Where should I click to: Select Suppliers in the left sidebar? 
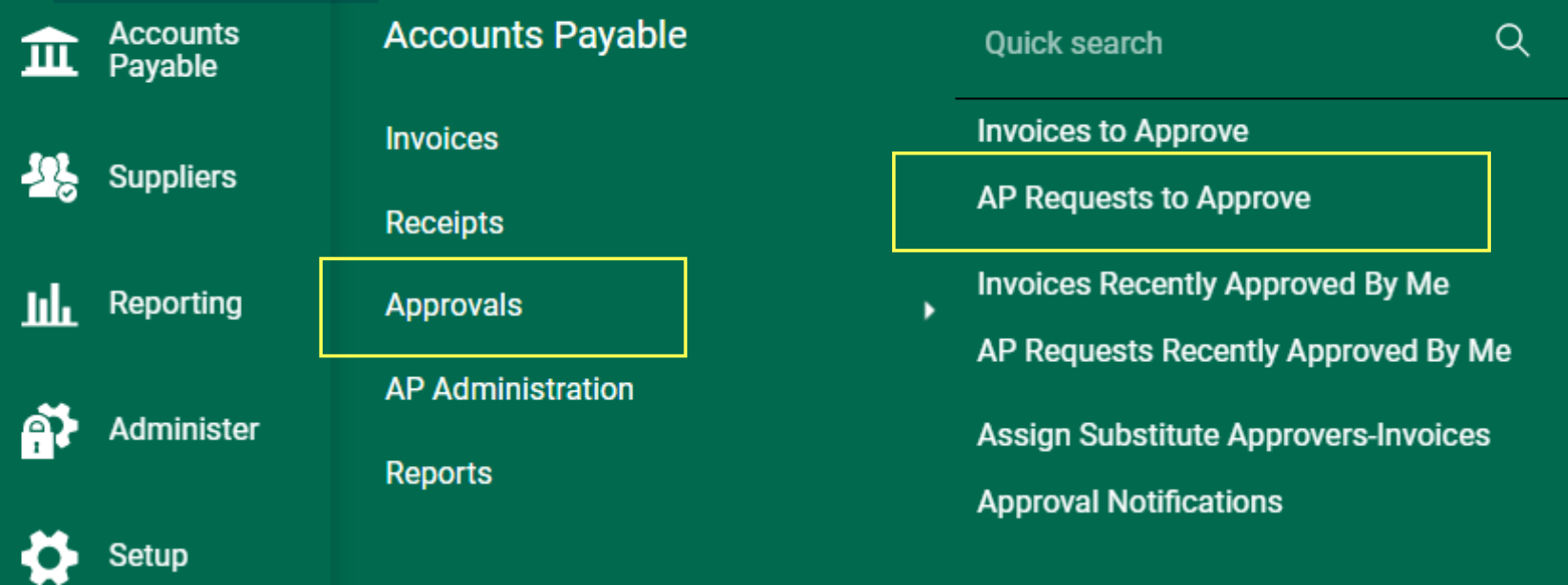[172, 176]
